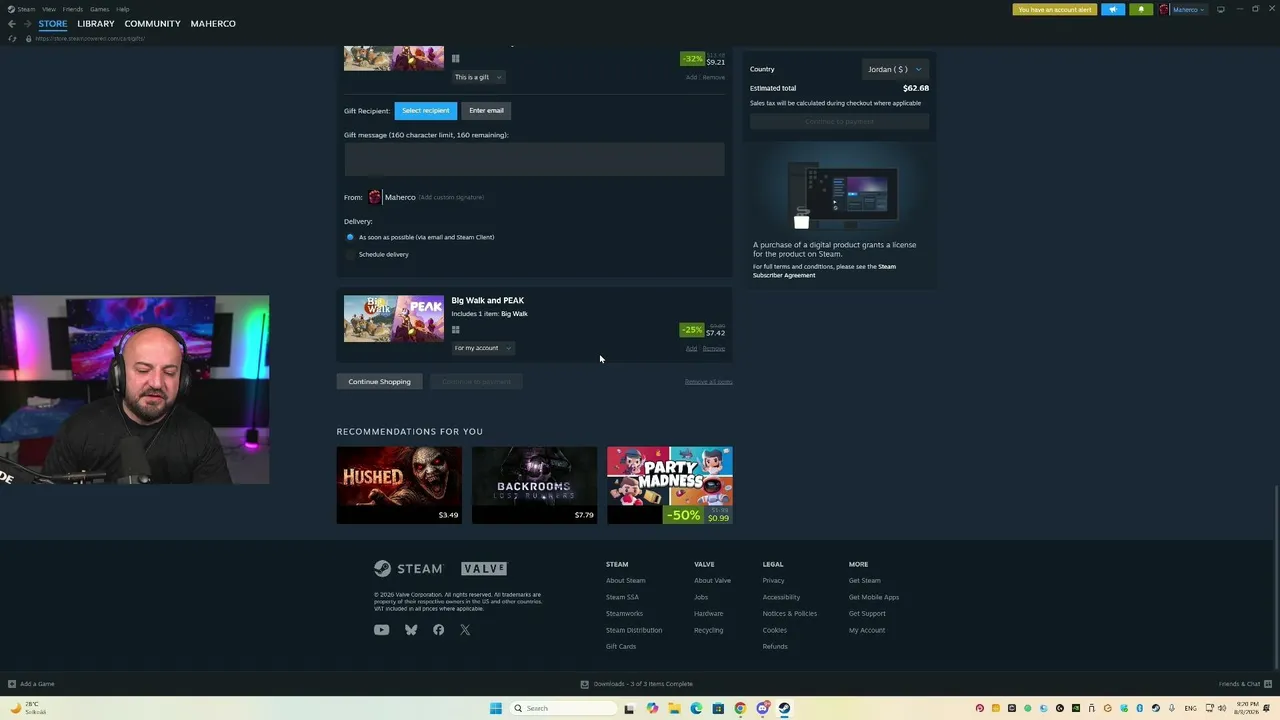The width and height of the screenshot is (1280, 720).
Task: Open the MAHERCO profile tab
Action: click(x=213, y=24)
